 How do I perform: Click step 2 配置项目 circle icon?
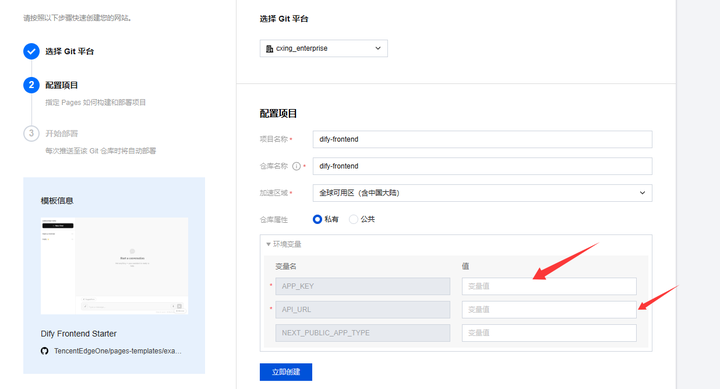pos(31,85)
